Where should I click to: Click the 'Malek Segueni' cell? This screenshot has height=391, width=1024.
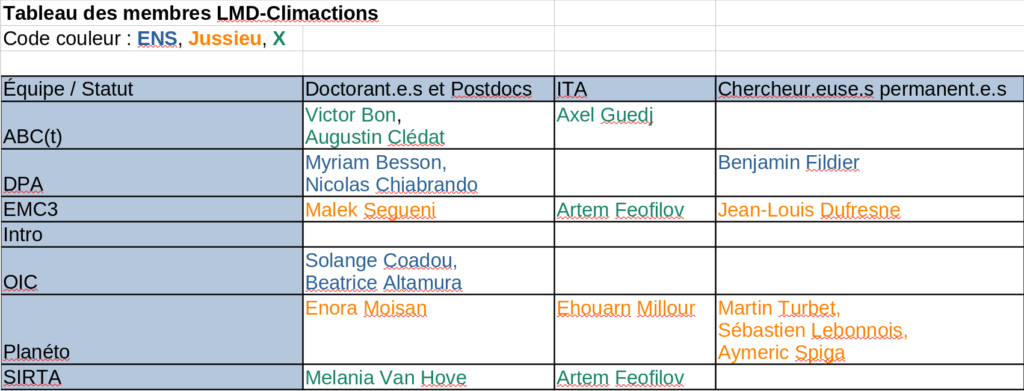coord(428,210)
